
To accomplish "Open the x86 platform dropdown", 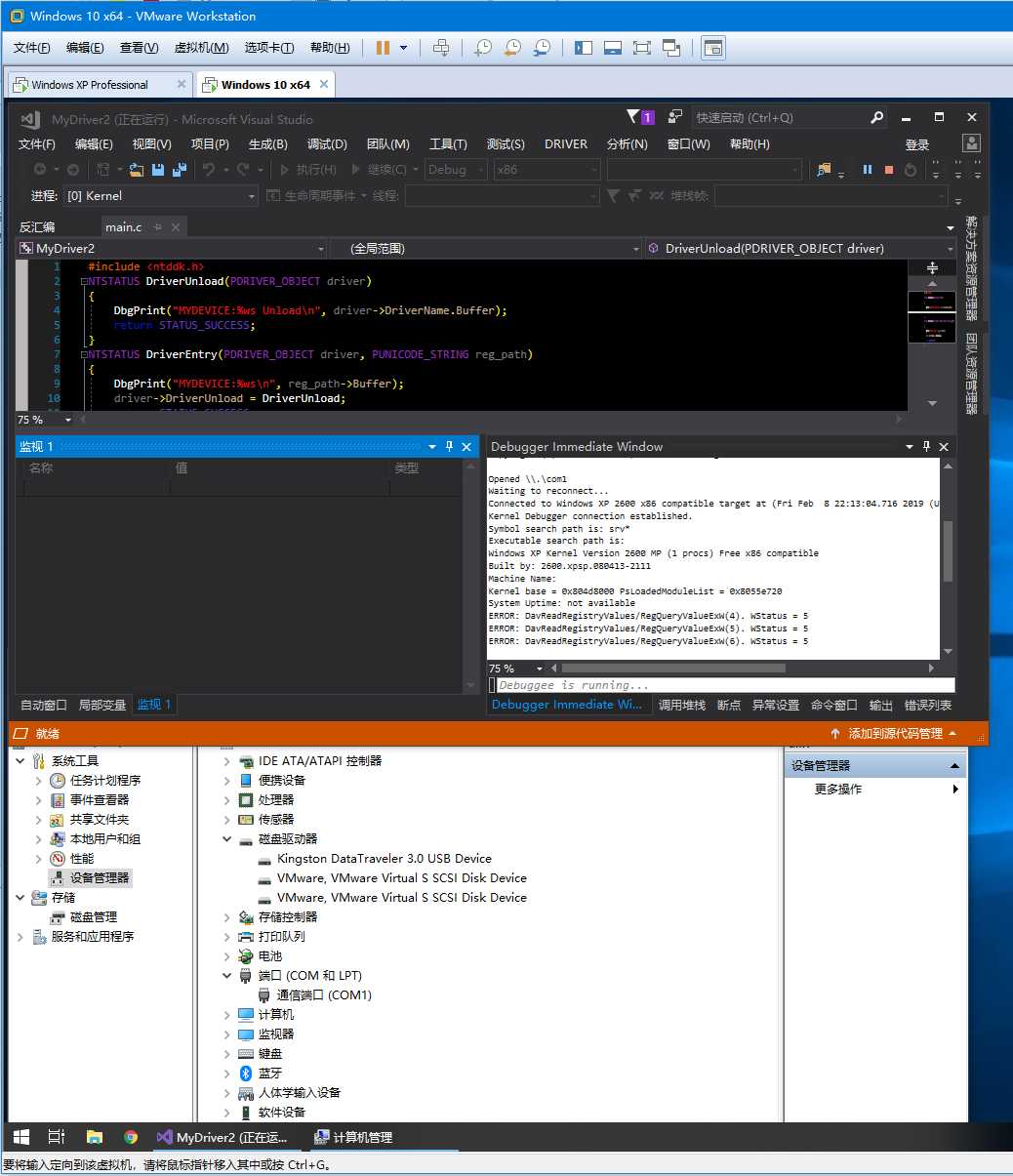I will (x=547, y=170).
